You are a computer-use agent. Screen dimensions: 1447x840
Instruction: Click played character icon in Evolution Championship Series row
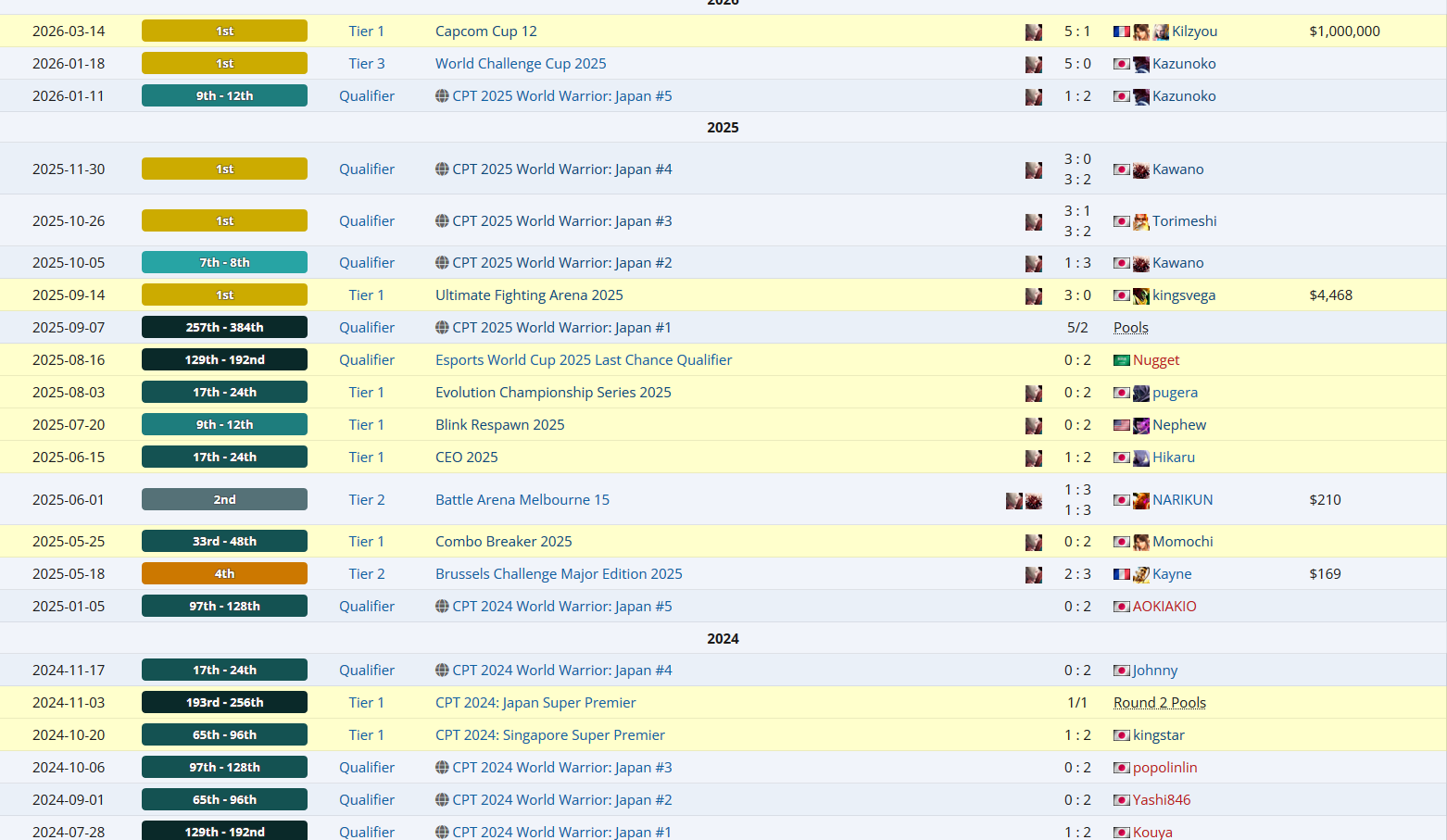point(1034,394)
